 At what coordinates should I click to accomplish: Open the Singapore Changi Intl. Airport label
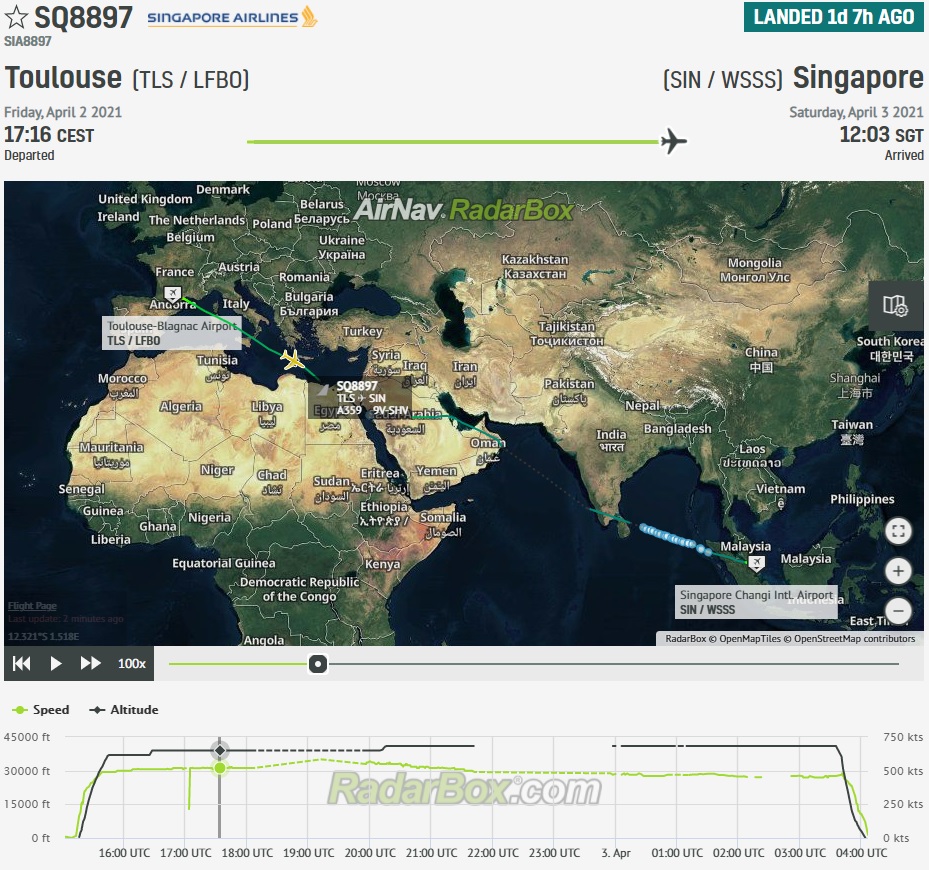(x=756, y=602)
